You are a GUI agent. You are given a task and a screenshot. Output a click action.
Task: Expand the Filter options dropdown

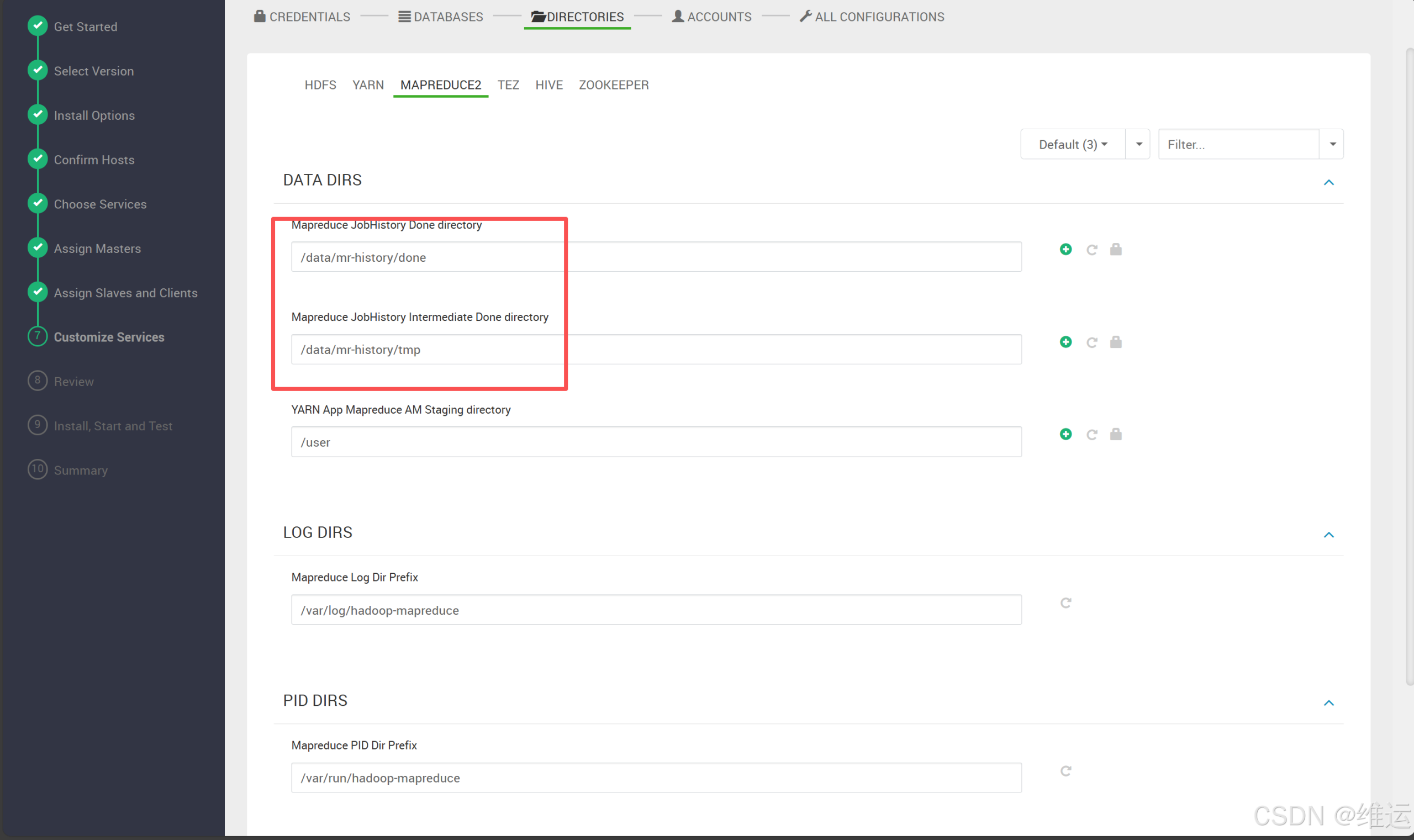click(1332, 144)
